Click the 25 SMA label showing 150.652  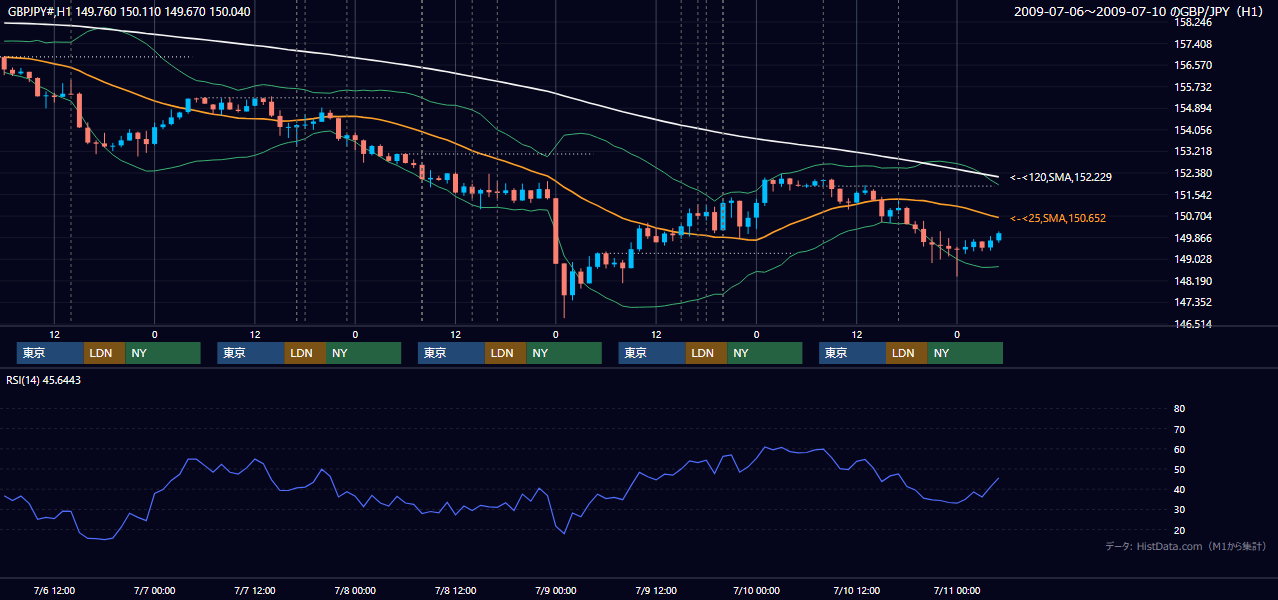[x=1058, y=218]
